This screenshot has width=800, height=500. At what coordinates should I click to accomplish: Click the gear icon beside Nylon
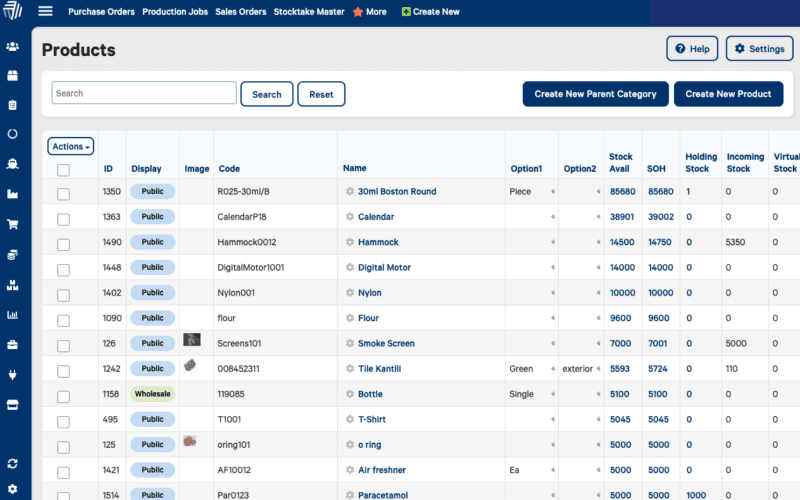(350, 293)
